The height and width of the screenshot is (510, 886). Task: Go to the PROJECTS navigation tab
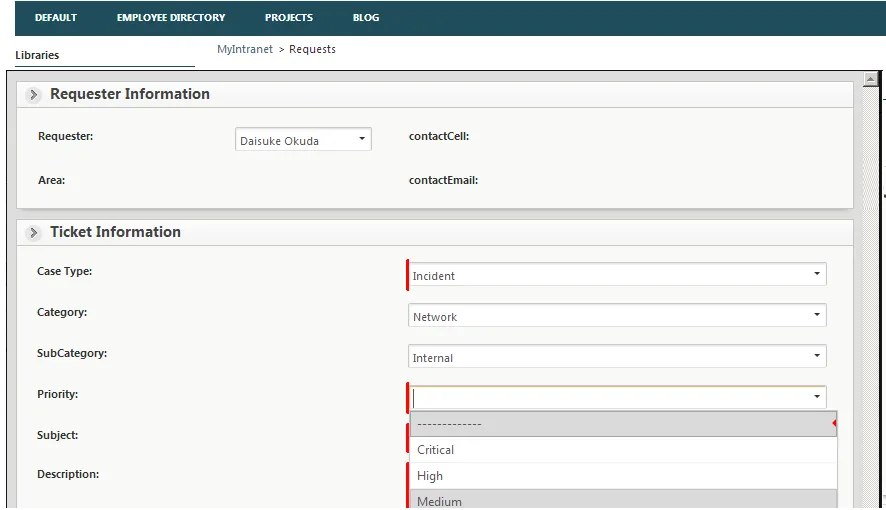pos(289,18)
